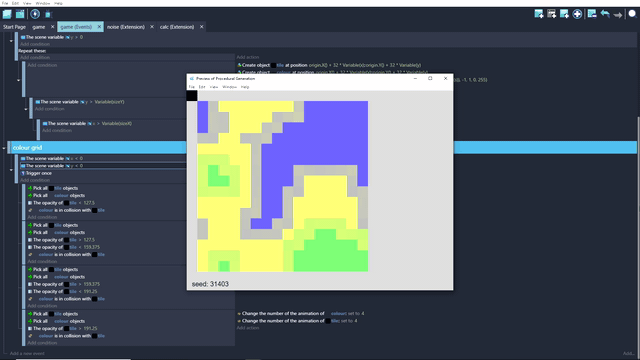This screenshot has height=360, width=640.
Task: Click the undo arrow icon
Action: pyautogui.click(x=605, y=14)
